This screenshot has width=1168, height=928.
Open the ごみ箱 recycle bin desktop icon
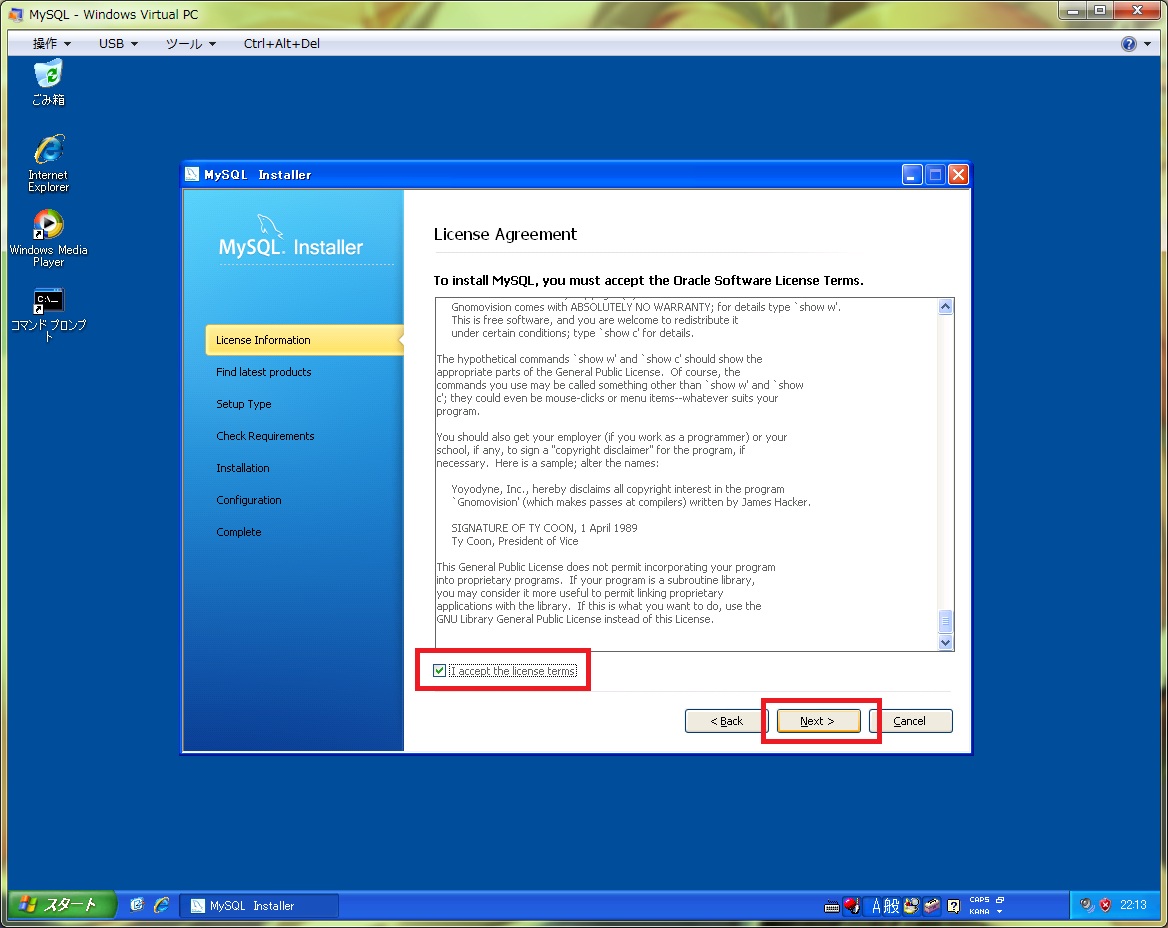tap(48, 84)
